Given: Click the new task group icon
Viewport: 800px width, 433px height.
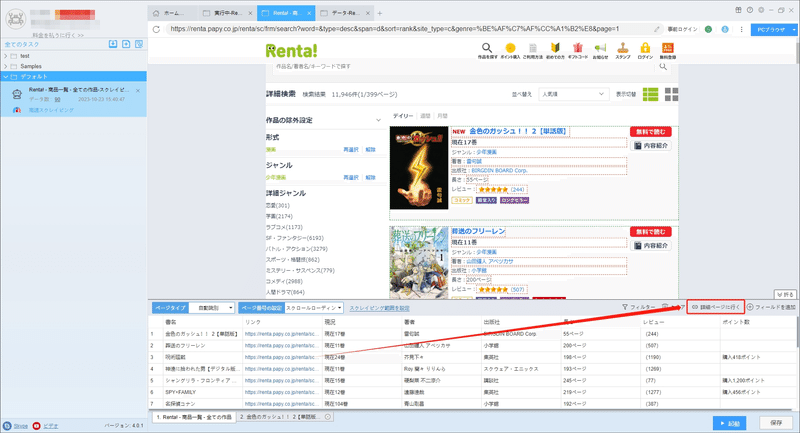Looking at the screenshot, I should pyautogui.click(x=126, y=44).
